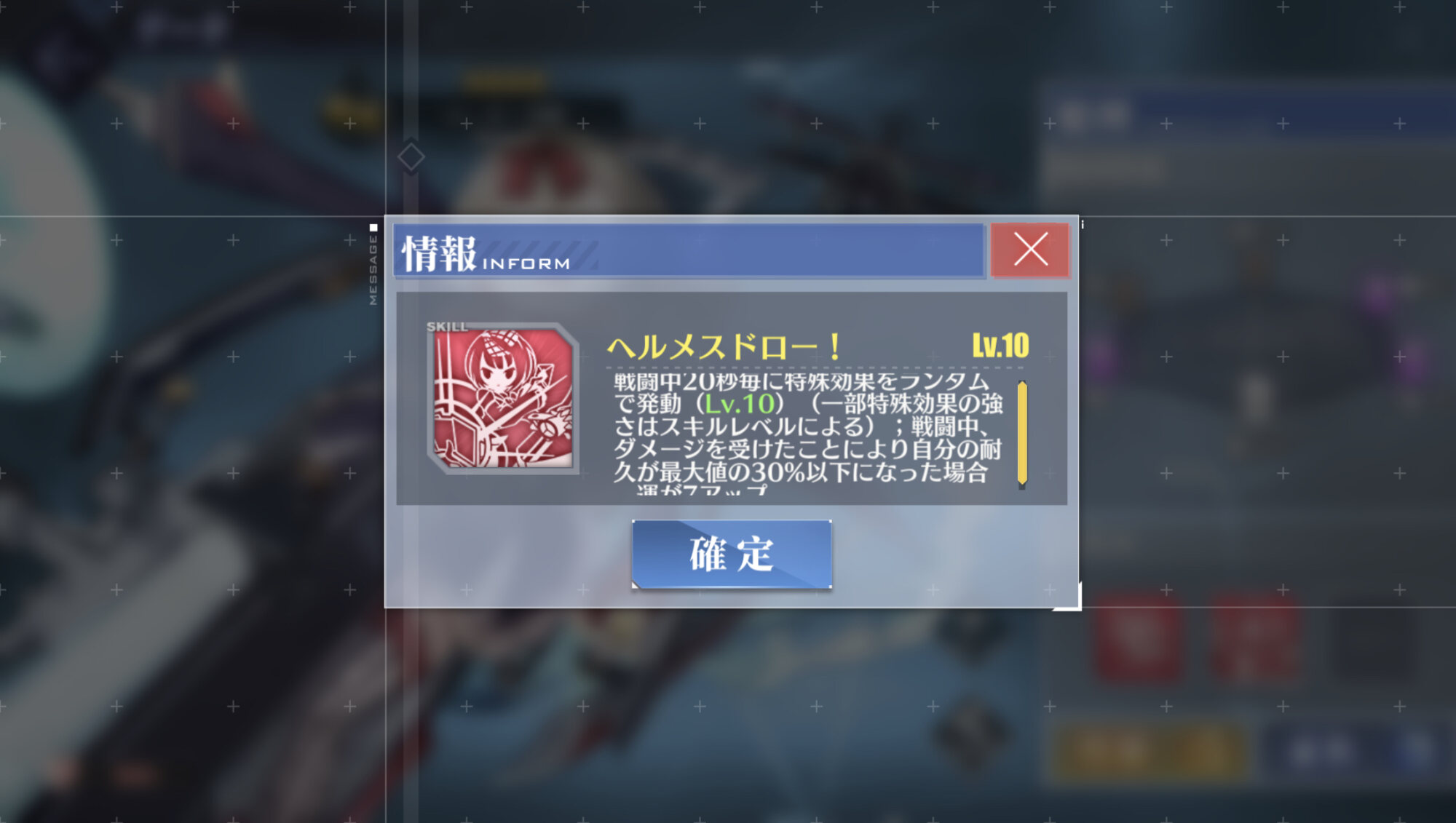This screenshot has width=1456, height=823.
Task: Click the vertical MESSAGE label beside dialog
Action: pos(373,270)
